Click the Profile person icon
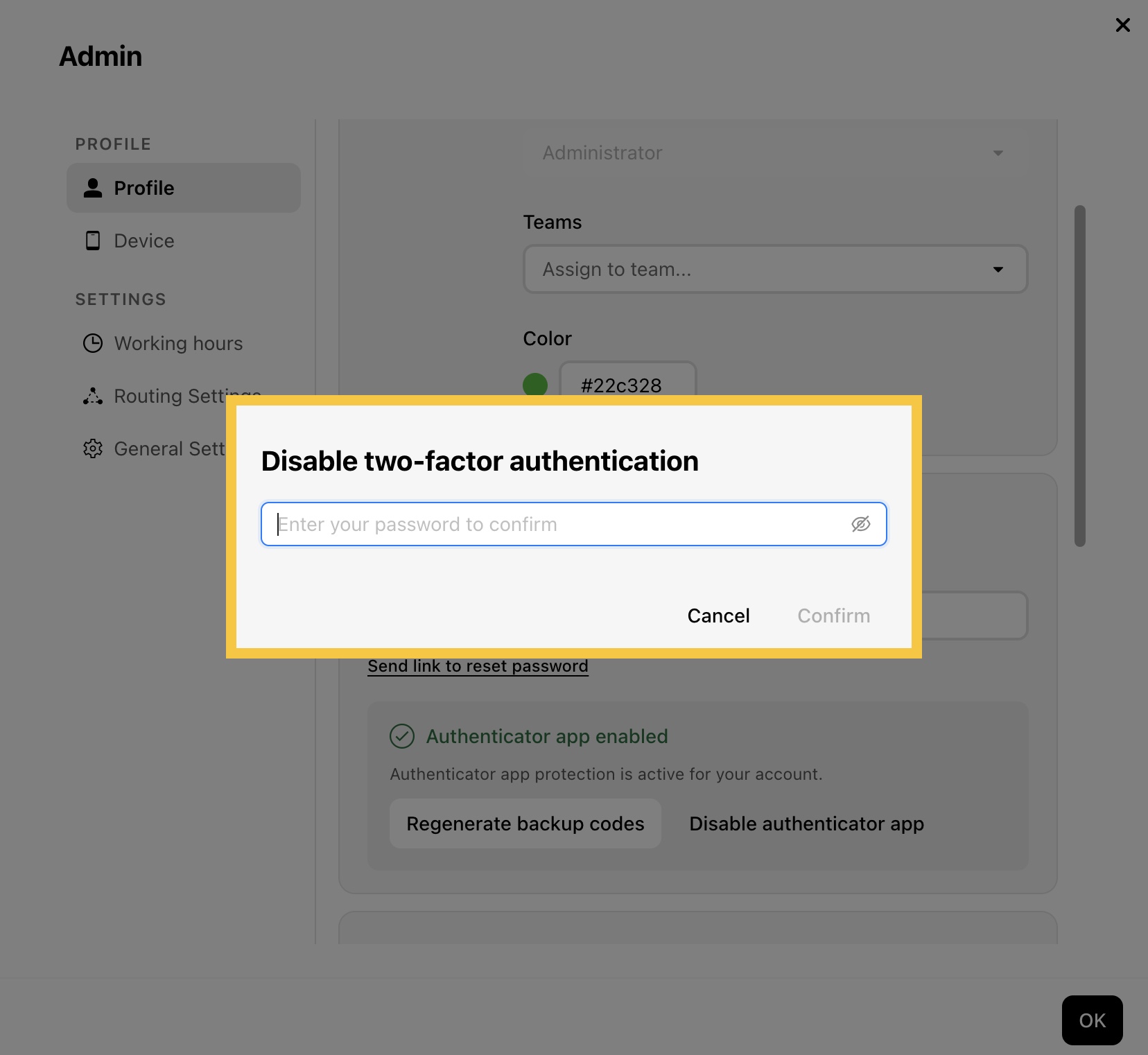1148x1055 pixels. coord(93,188)
